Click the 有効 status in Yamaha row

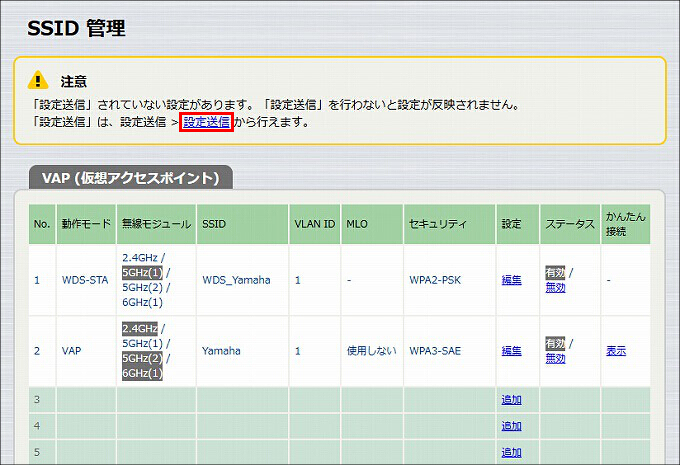pos(555,343)
